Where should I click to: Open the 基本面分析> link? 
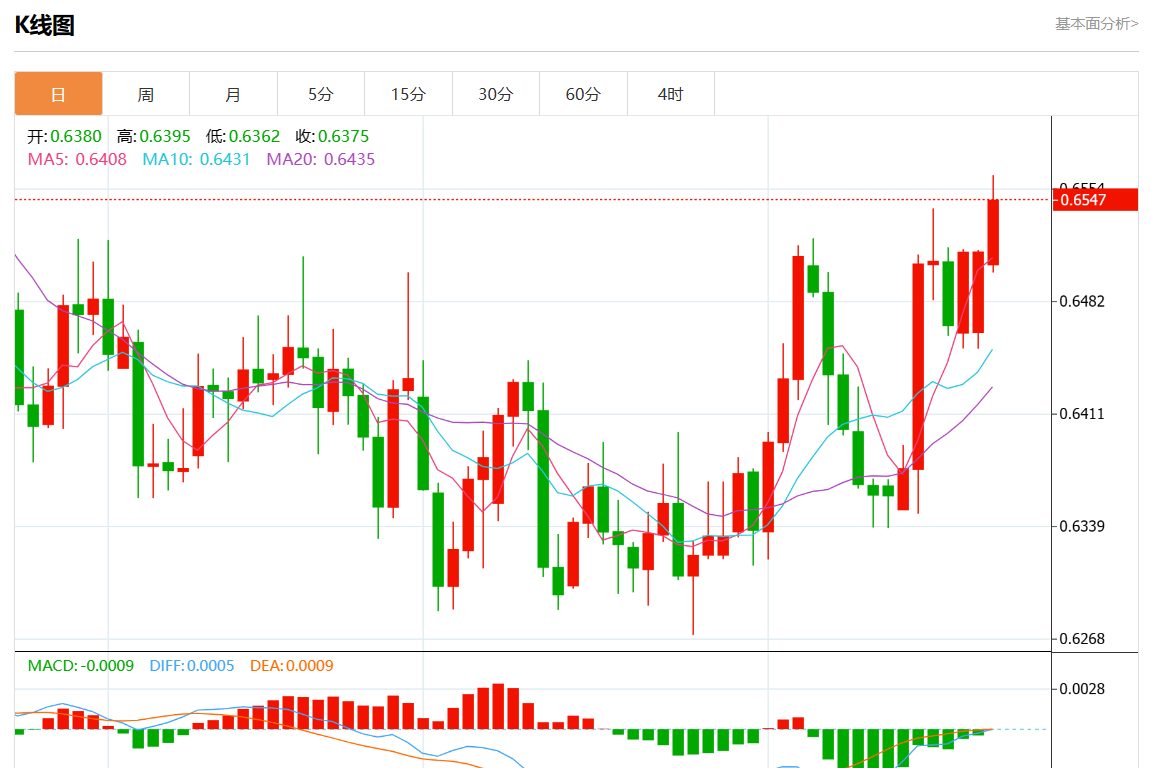1096,23
